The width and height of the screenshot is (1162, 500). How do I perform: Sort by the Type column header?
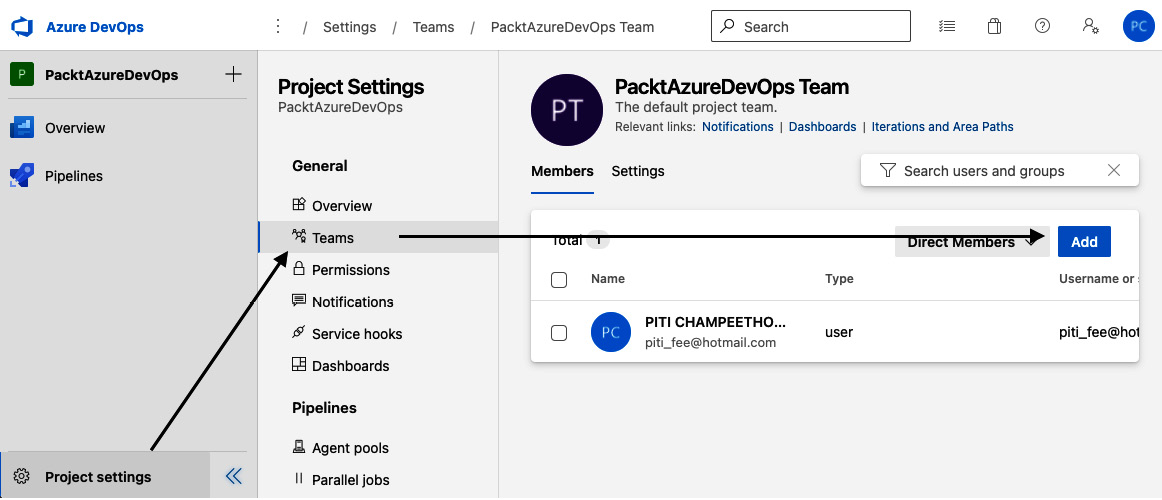[x=839, y=279]
